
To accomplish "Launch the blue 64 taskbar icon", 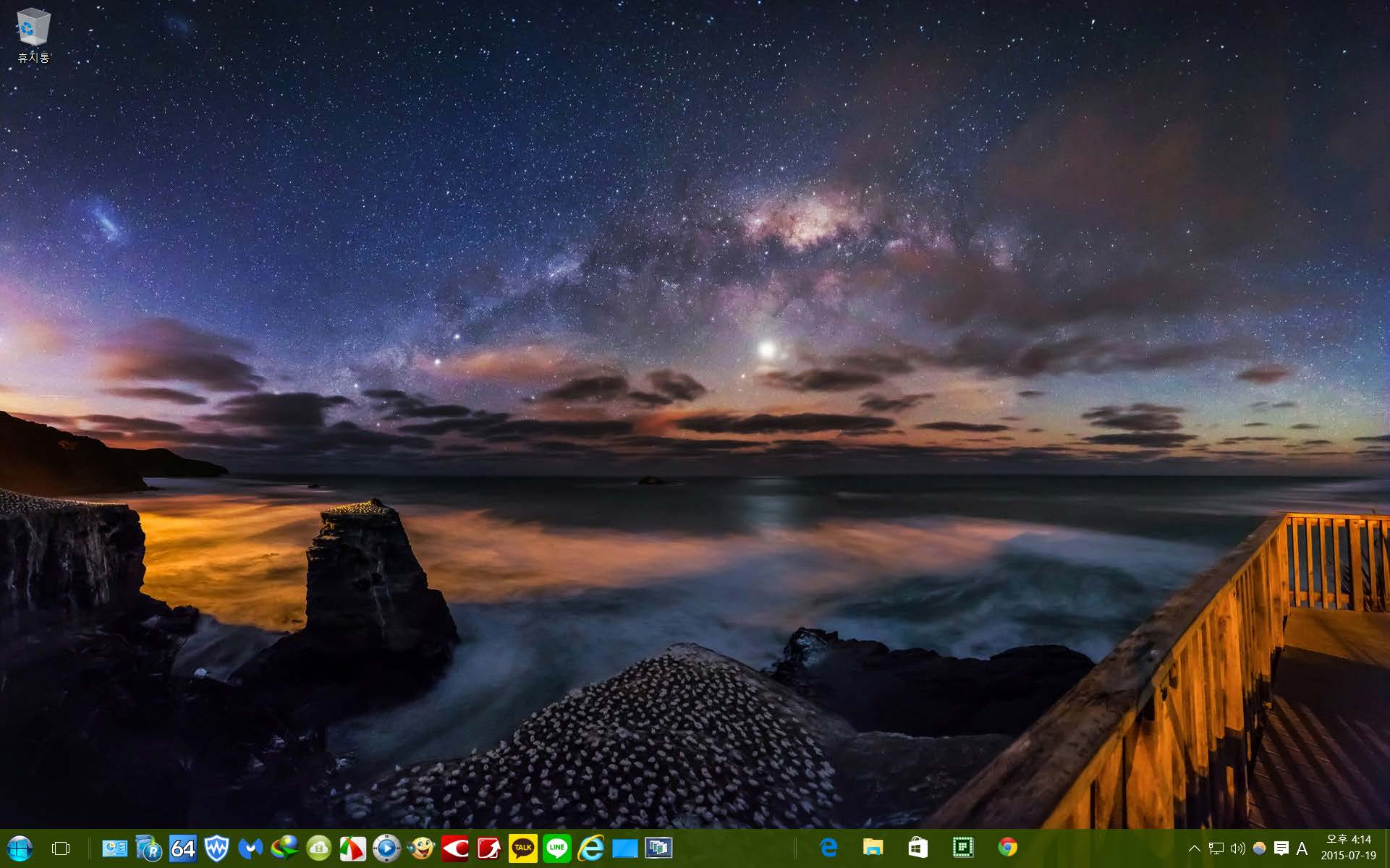I will pos(182,848).
